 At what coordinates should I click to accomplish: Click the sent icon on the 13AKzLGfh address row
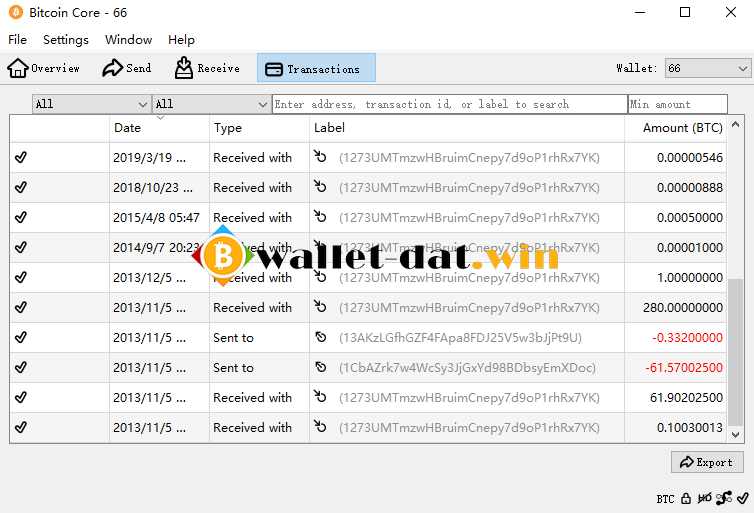(321, 337)
